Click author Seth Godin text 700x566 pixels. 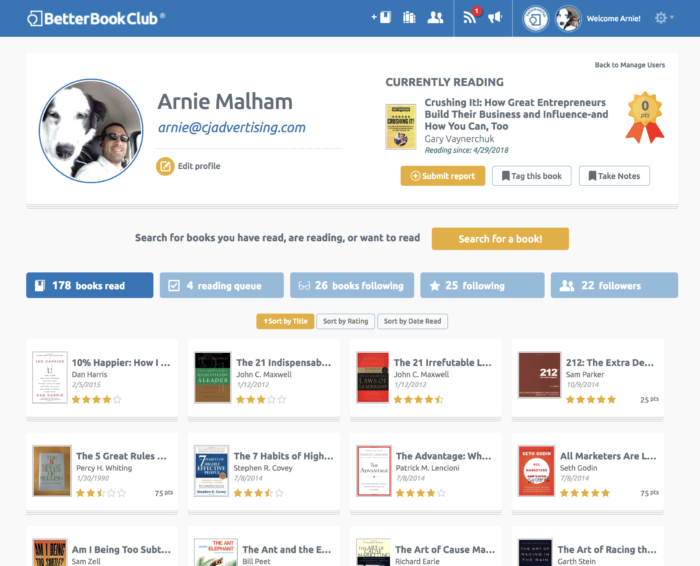pos(579,468)
